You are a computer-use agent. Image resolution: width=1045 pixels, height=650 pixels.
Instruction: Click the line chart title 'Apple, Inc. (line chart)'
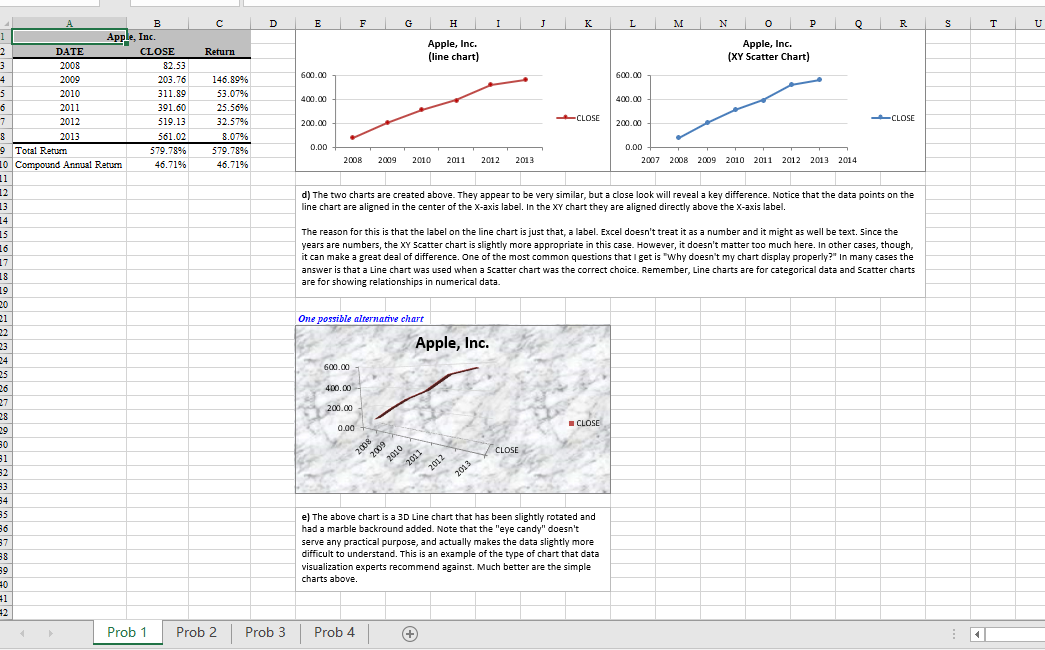[x=453, y=50]
